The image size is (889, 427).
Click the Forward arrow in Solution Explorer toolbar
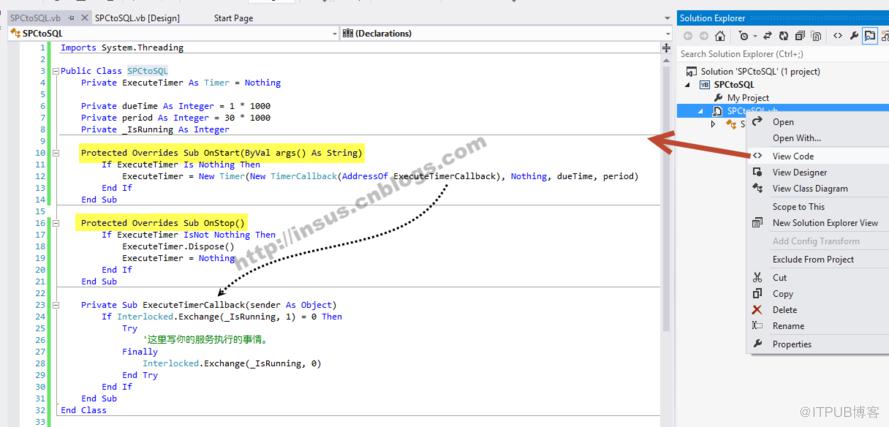[x=704, y=36]
